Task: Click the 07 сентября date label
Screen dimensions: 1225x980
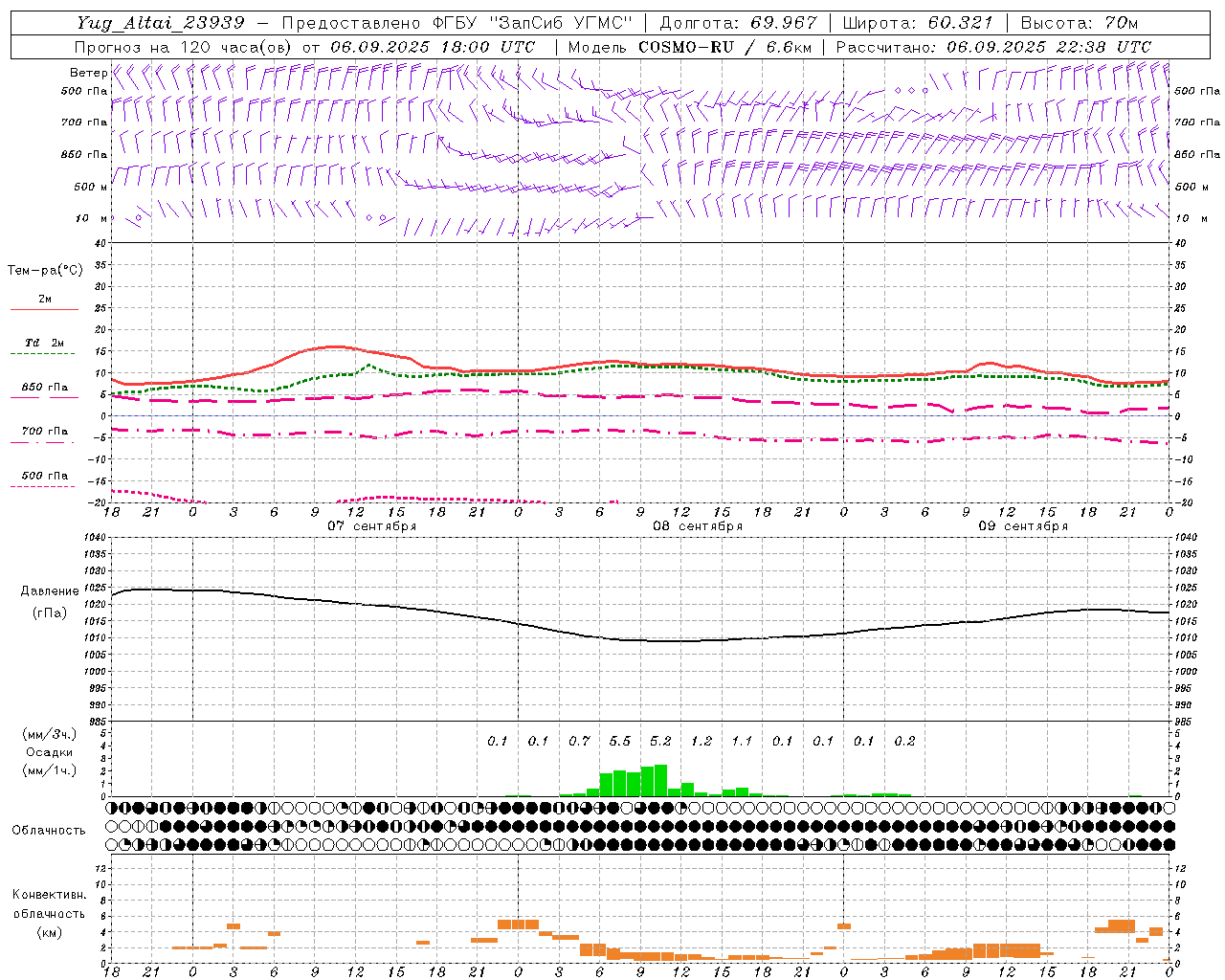Action: (x=371, y=526)
